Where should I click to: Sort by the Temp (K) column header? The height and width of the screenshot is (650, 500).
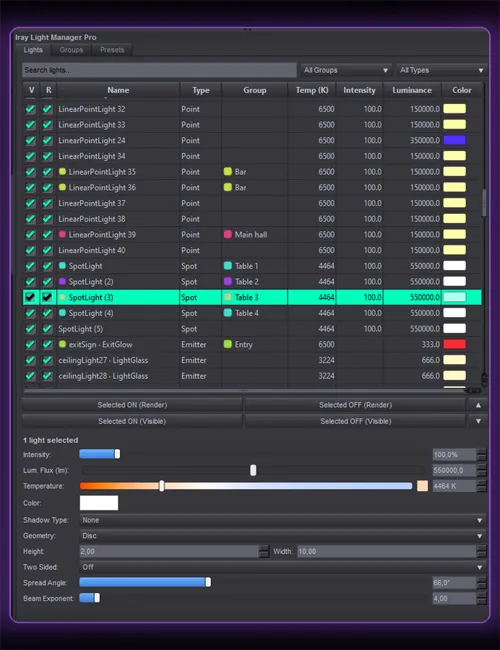[x=312, y=90]
